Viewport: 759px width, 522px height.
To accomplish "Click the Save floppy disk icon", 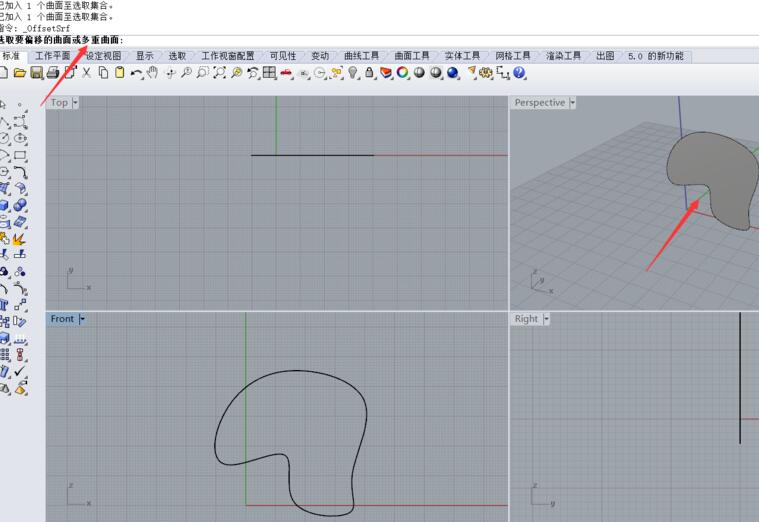I will pyautogui.click(x=37, y=73).
